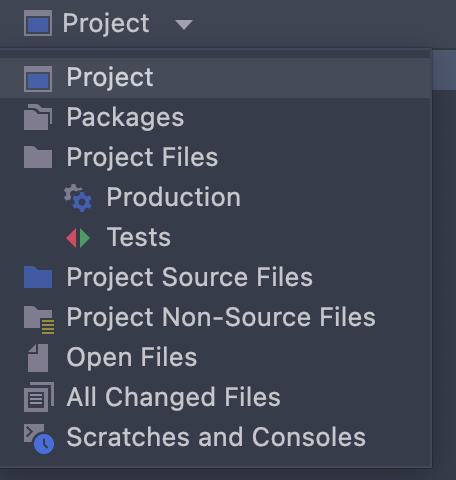Choose the Project view entry

click(215, 78)
